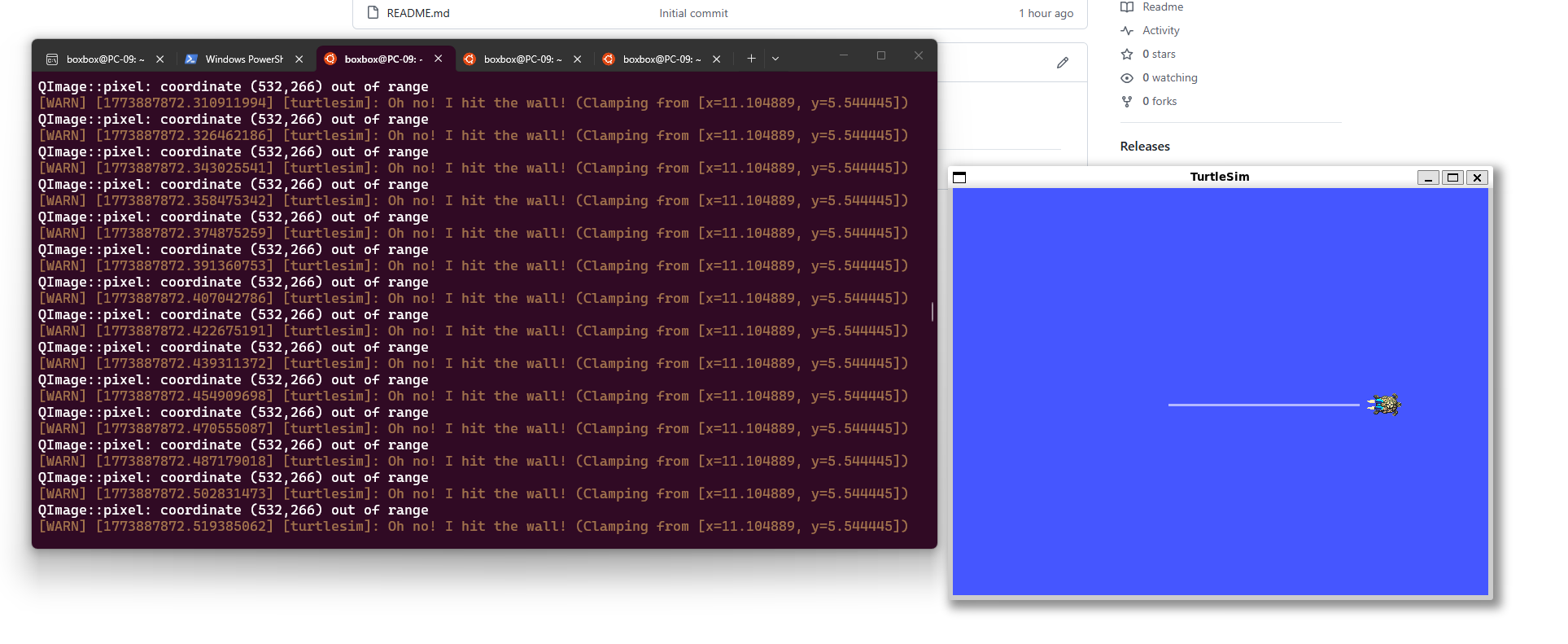The width and height of the screenshot is (1568, 644).
Task: Close the terminal window
Action: (x=919, y=55)
